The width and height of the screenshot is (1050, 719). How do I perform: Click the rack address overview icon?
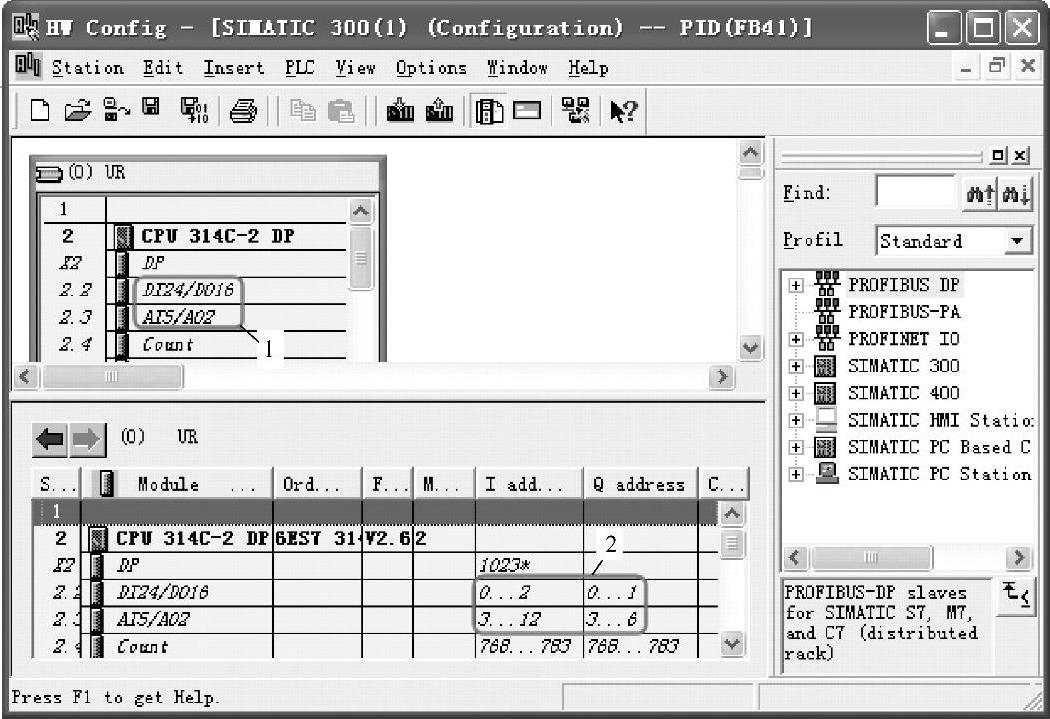(x=527, y=110)
